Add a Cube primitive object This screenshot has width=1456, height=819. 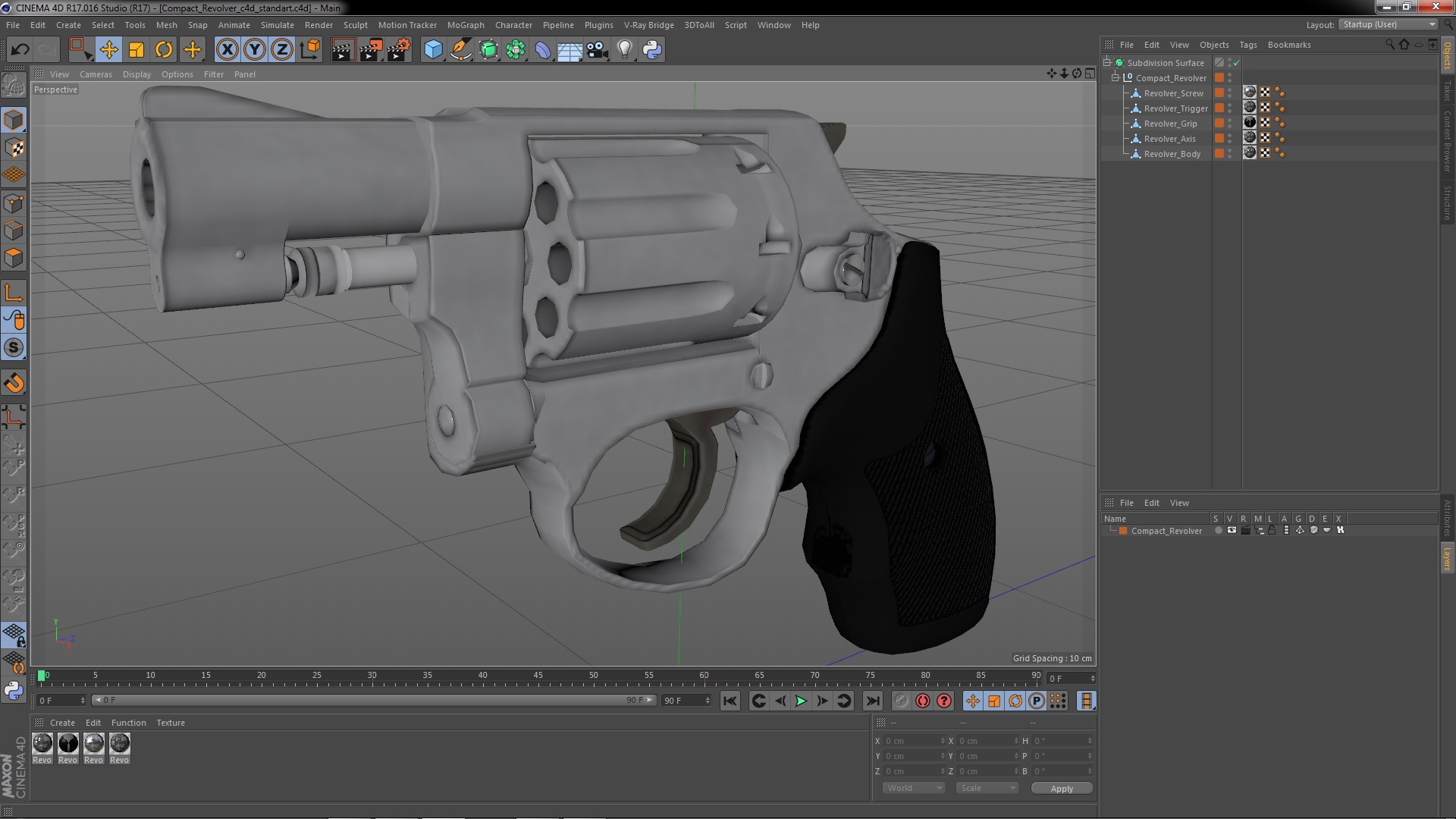pos(433,50)
